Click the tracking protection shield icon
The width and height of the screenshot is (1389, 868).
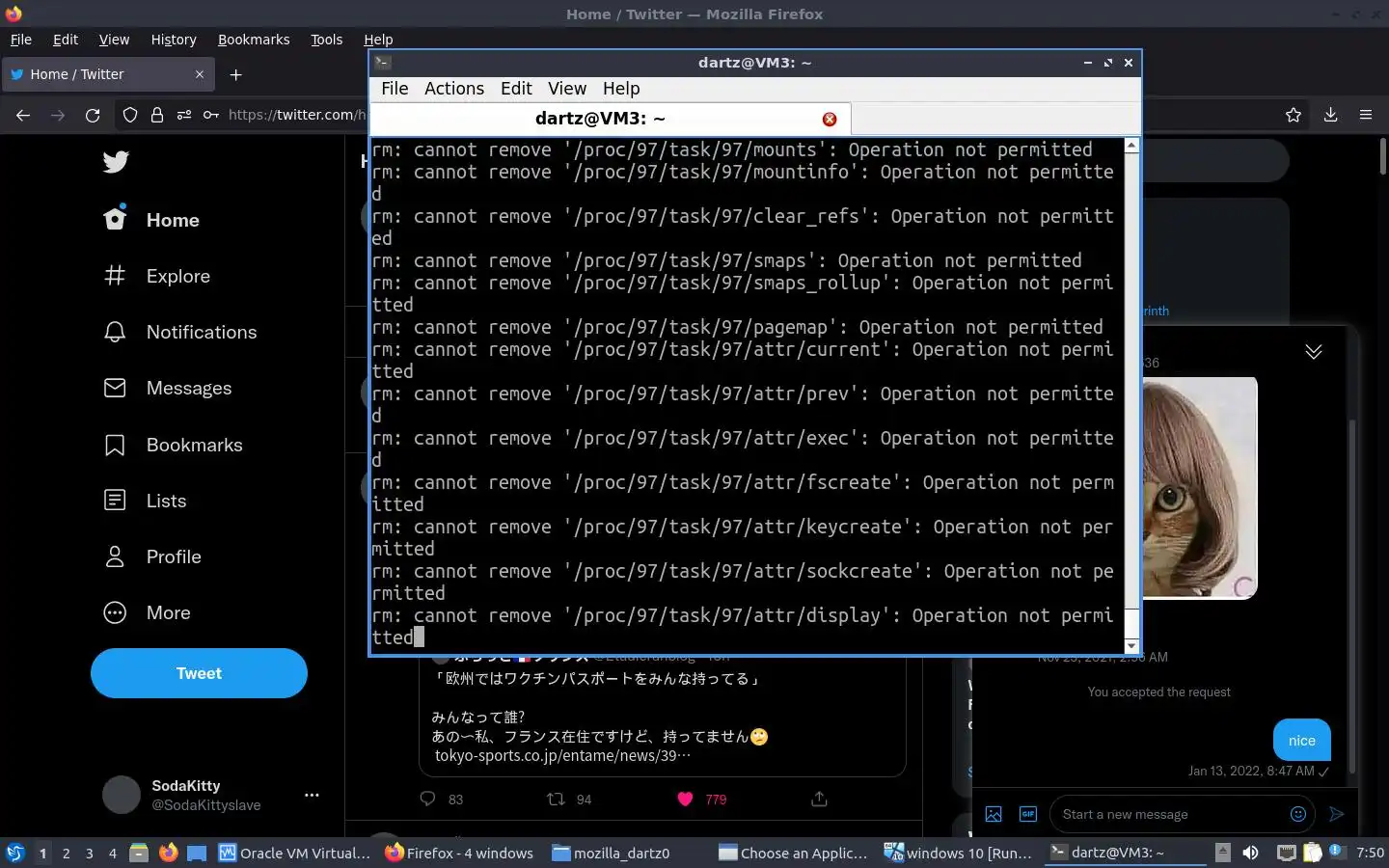pyautogui.click(x=130, y=115)
